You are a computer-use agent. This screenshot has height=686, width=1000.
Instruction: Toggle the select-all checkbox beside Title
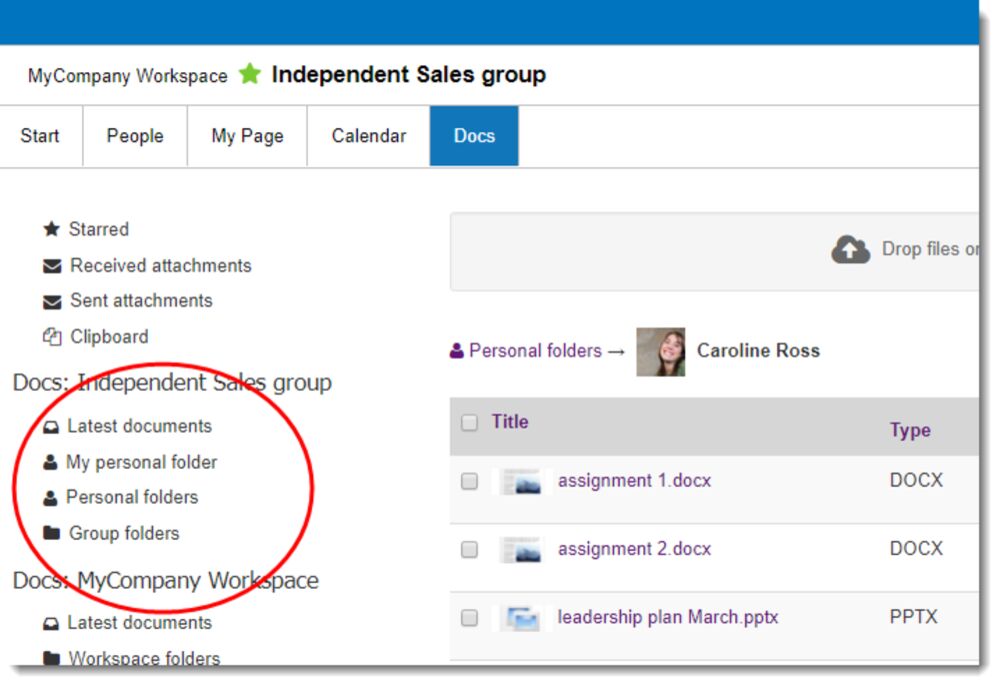pyautogui.click(x=469, y=423)
